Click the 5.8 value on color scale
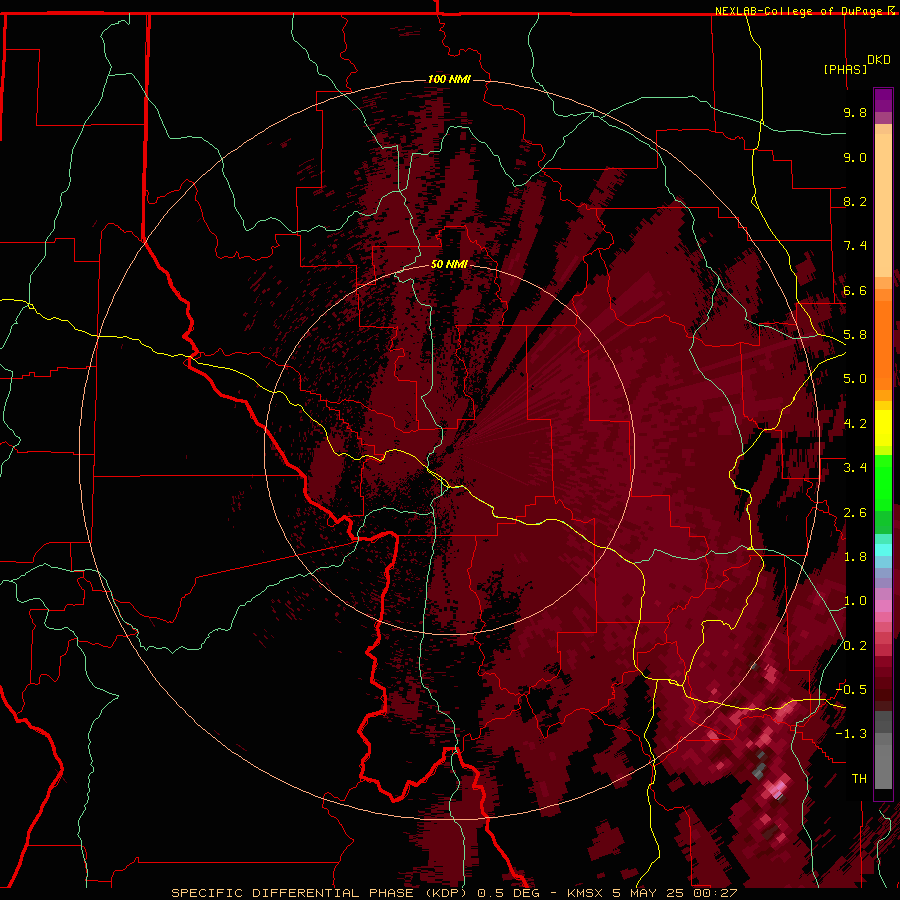Image resolution: width=900 pixels, height=900 pixels. point(855,335)
